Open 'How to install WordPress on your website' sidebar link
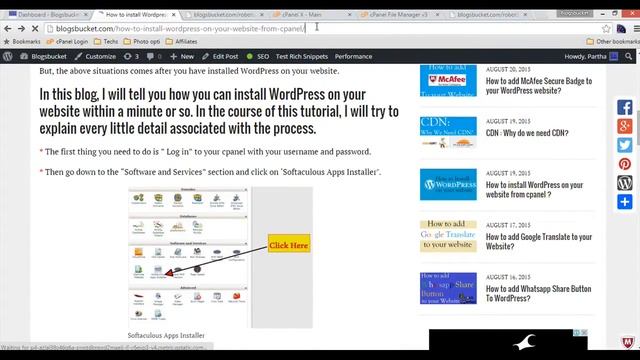Screen dimensions: 640x360 (534, 190)
